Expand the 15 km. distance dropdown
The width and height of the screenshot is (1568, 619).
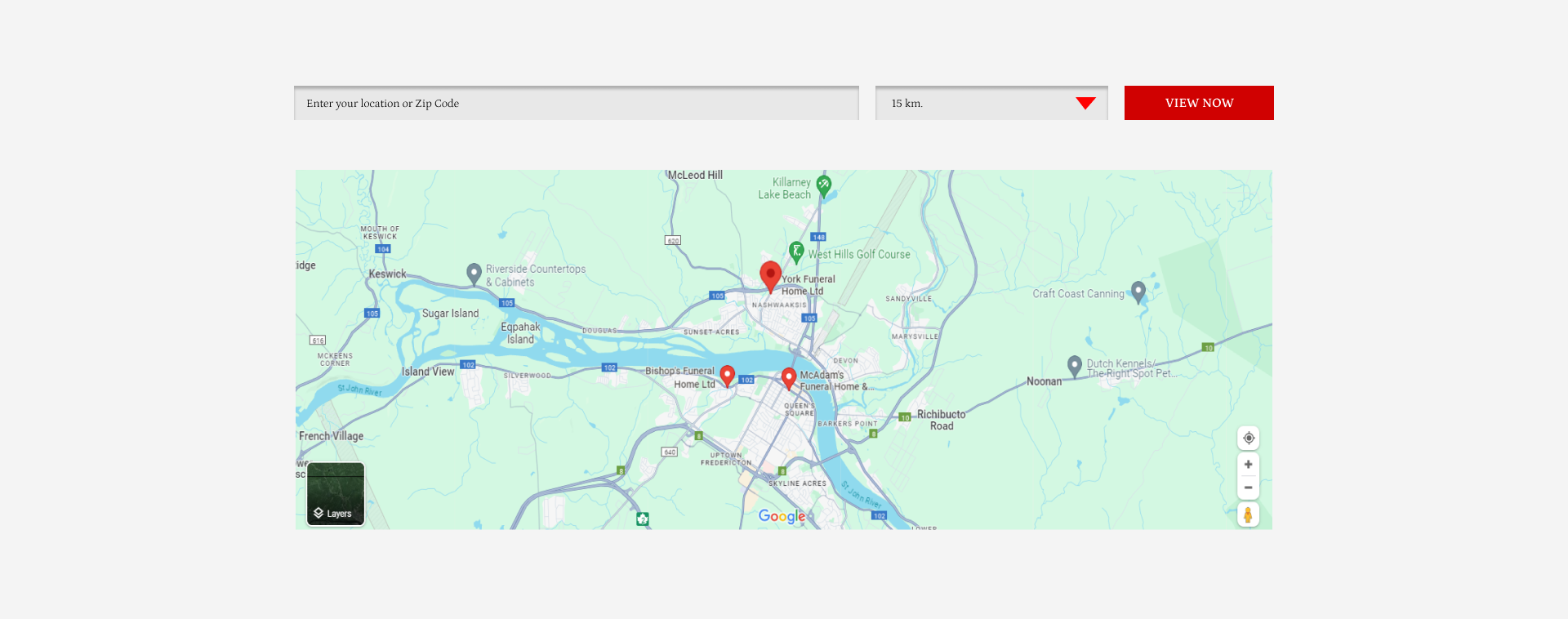pos(991,103)
